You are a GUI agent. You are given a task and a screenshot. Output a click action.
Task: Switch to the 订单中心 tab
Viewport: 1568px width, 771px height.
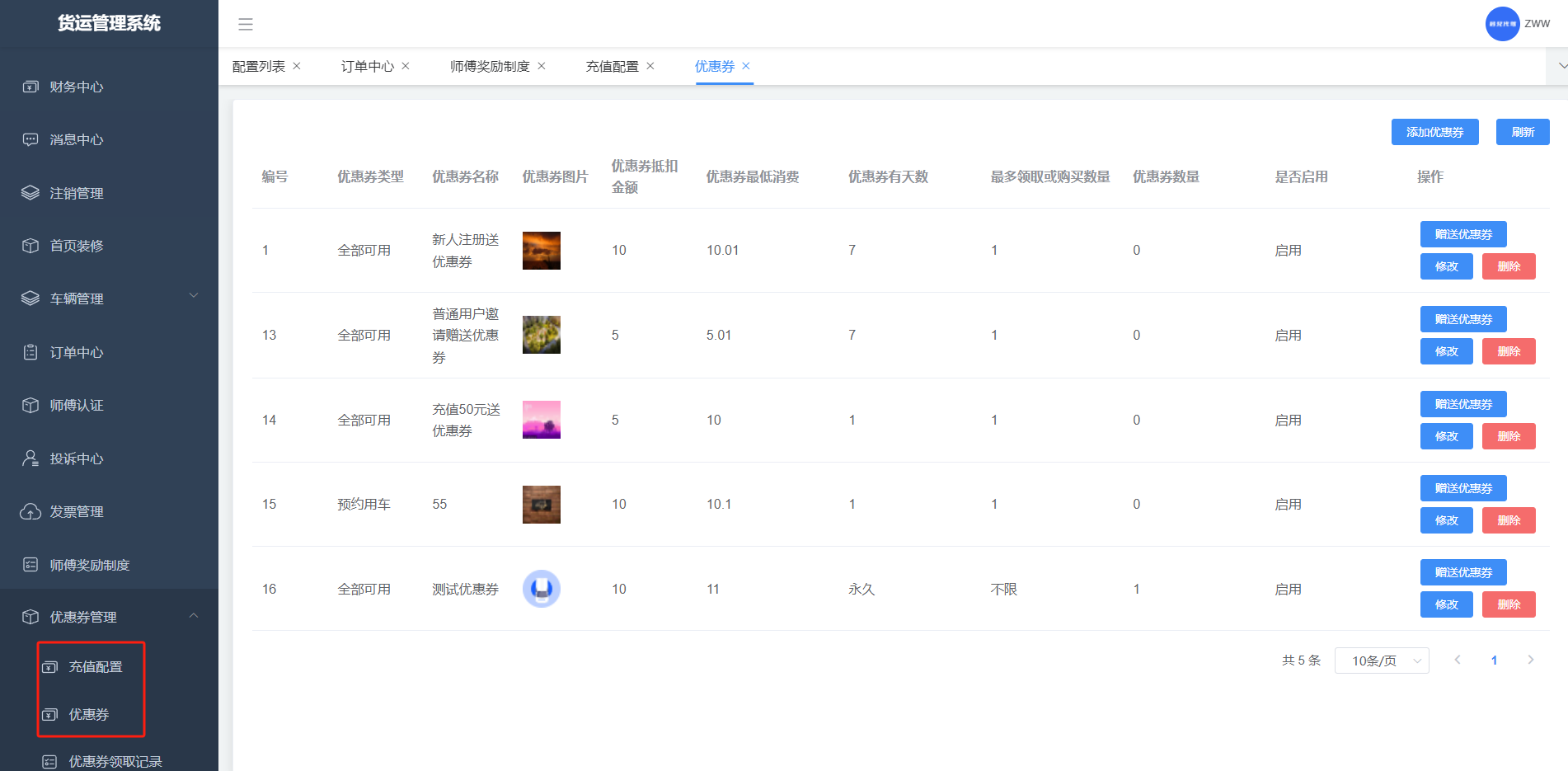click(x=367, y=66)
